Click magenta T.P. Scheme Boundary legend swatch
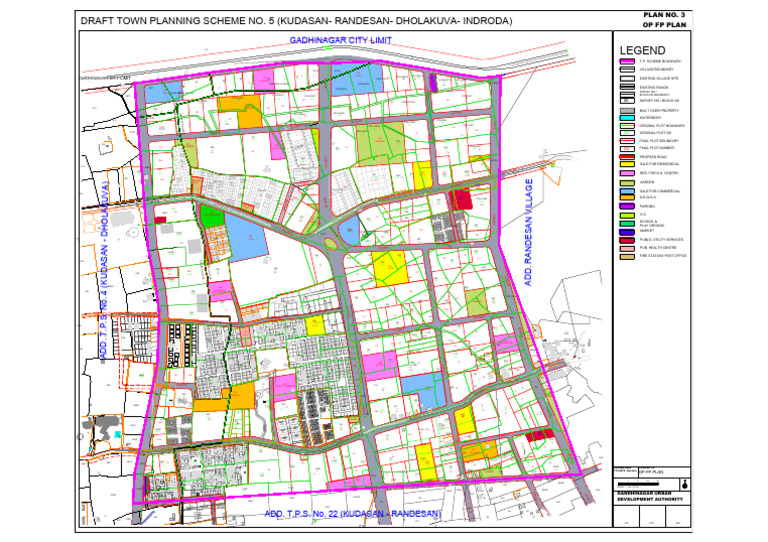 point(627,61)
